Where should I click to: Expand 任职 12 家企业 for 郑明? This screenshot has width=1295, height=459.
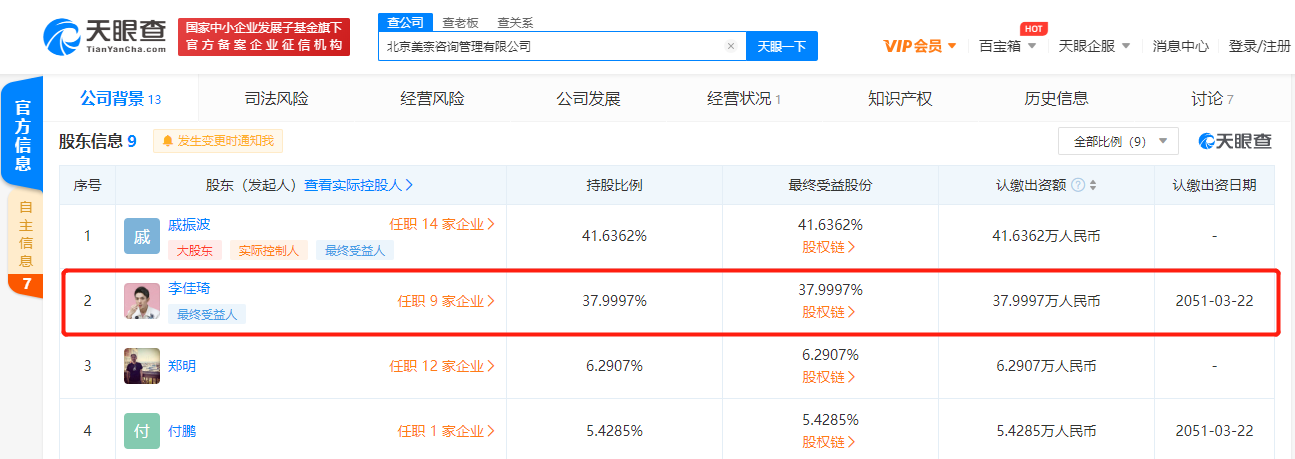[x=443, y=366]
